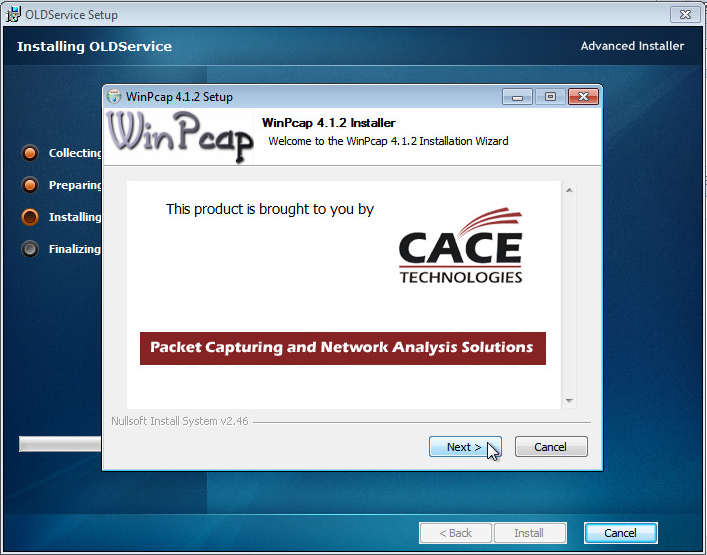
Task: Click the disabled Back button in OLDService Setup
Action: tap(455, 533)
